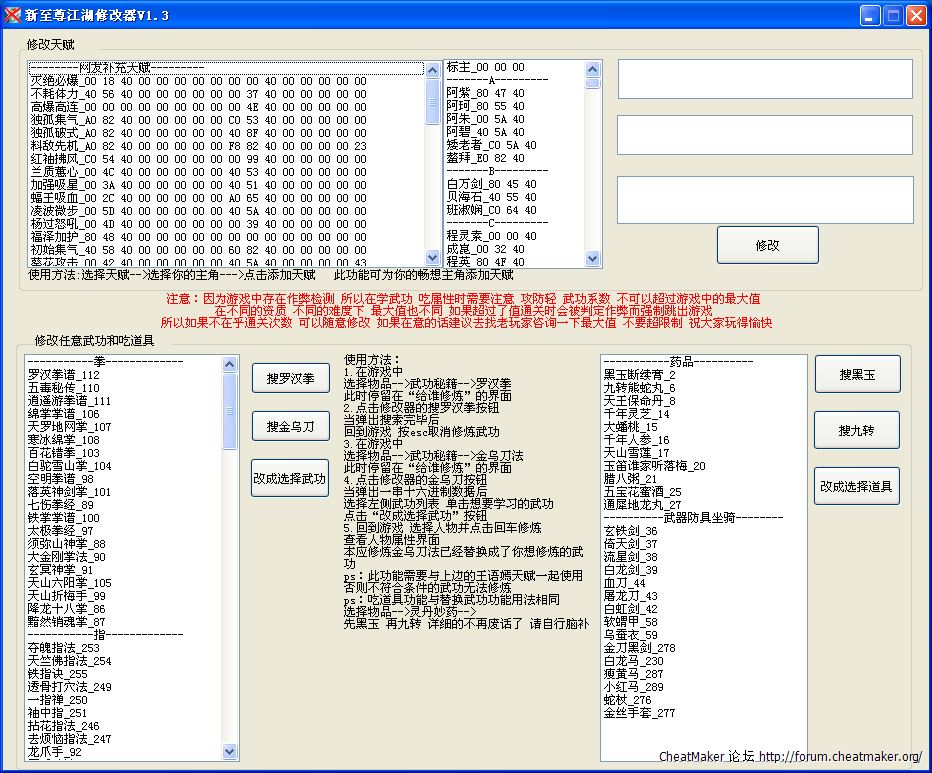
Task: Select 降龙十八掌_86 from the skills list
Action: click(x=66, y=609)
